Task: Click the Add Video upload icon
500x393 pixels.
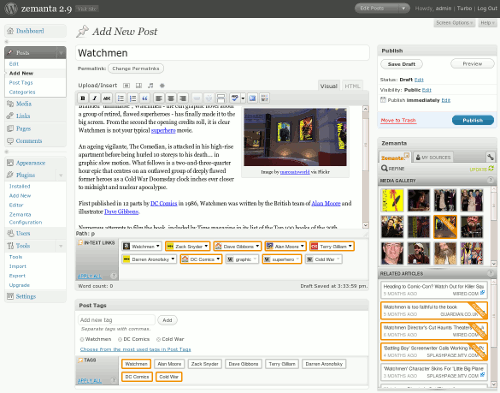Action: pyautogui.click(x=139, y=86)
